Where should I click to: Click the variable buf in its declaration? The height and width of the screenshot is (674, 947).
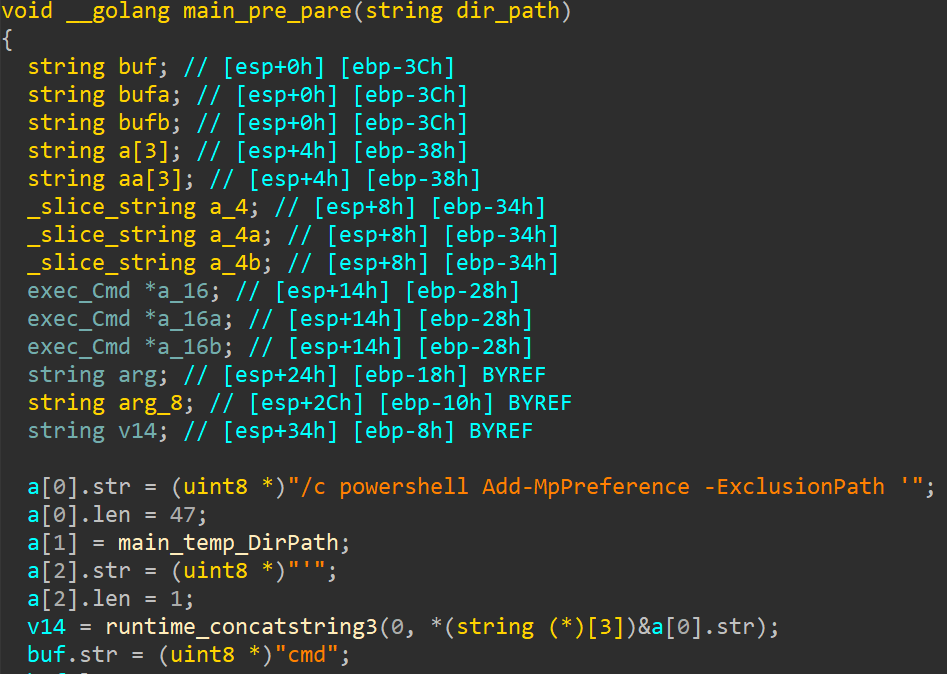[x=137, y=67]
